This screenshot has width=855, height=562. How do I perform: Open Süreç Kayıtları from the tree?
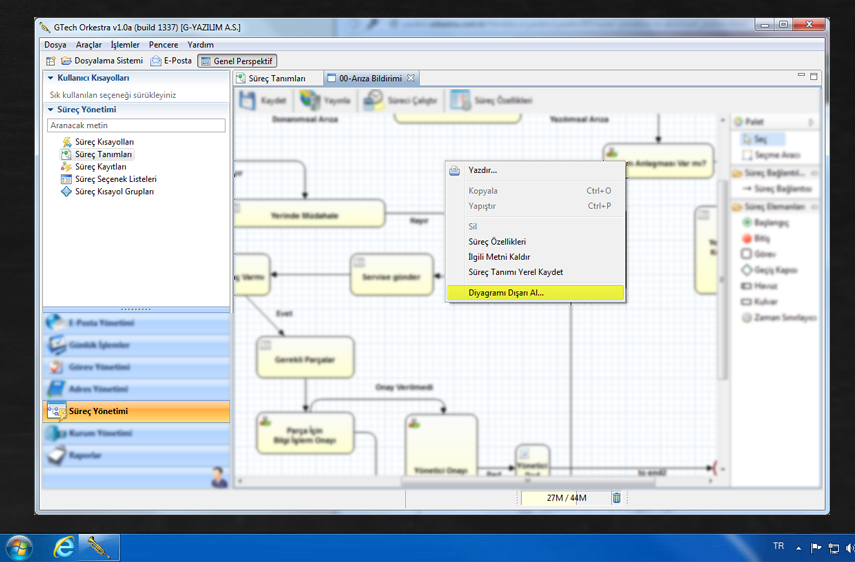(100, 167)
